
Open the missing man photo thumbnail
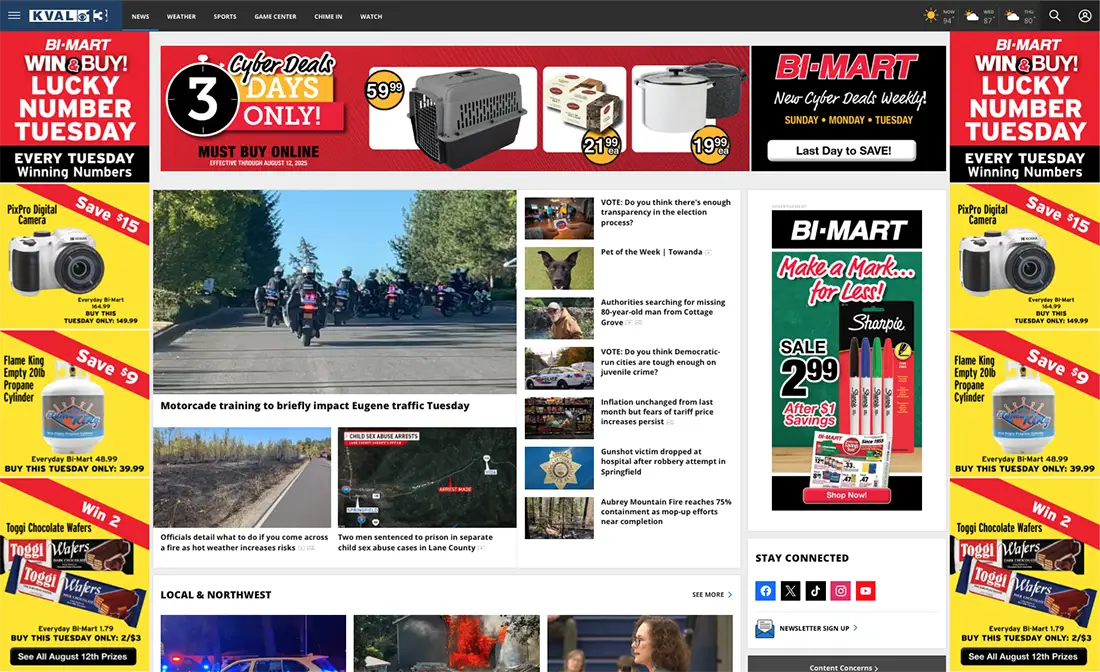559,318
